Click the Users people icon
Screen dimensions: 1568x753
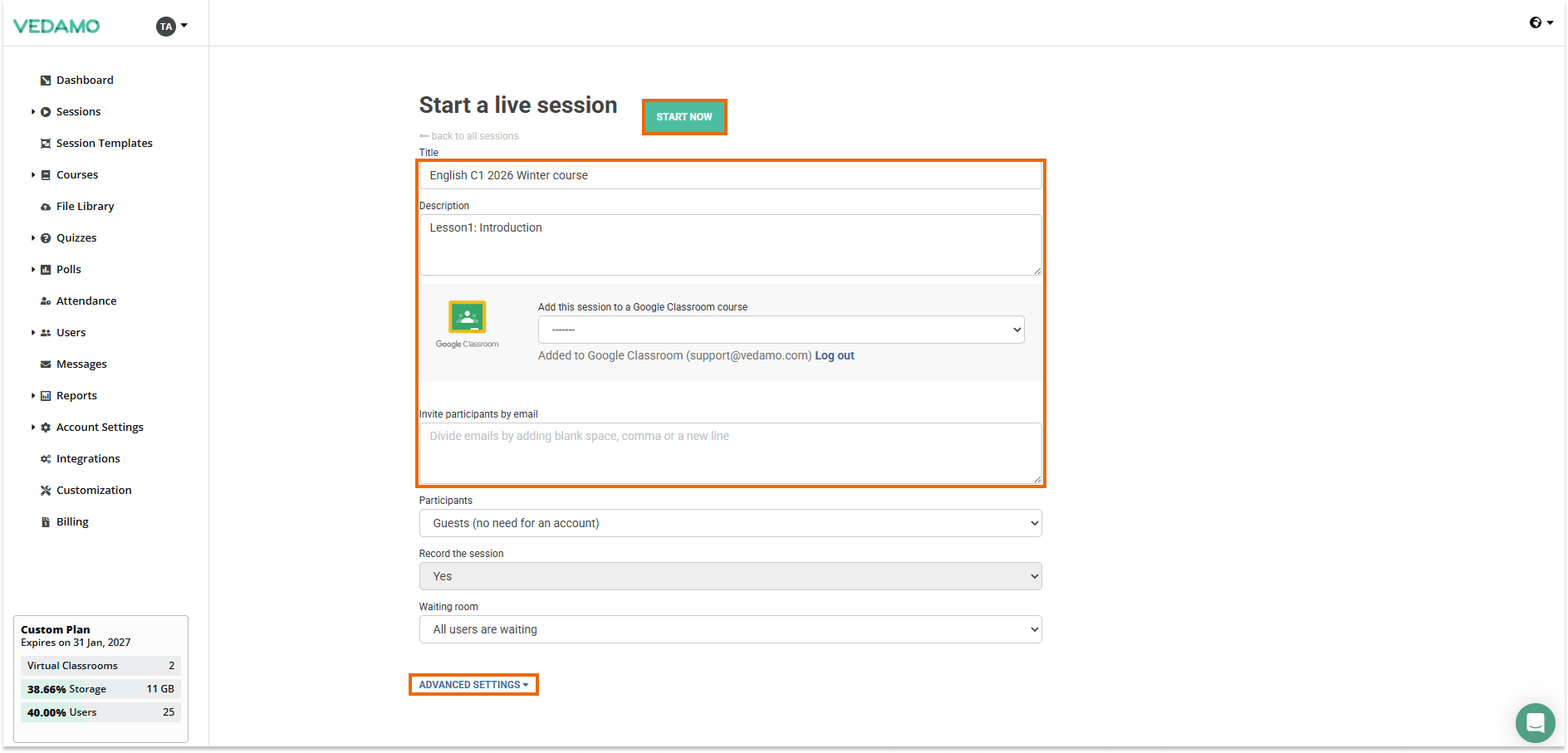[46, 333]
